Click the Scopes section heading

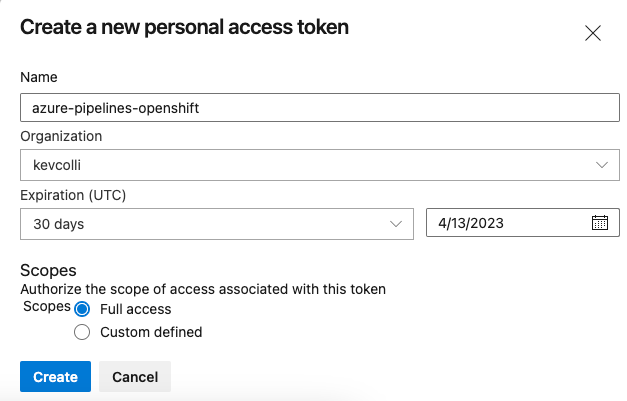click(48, 271)
